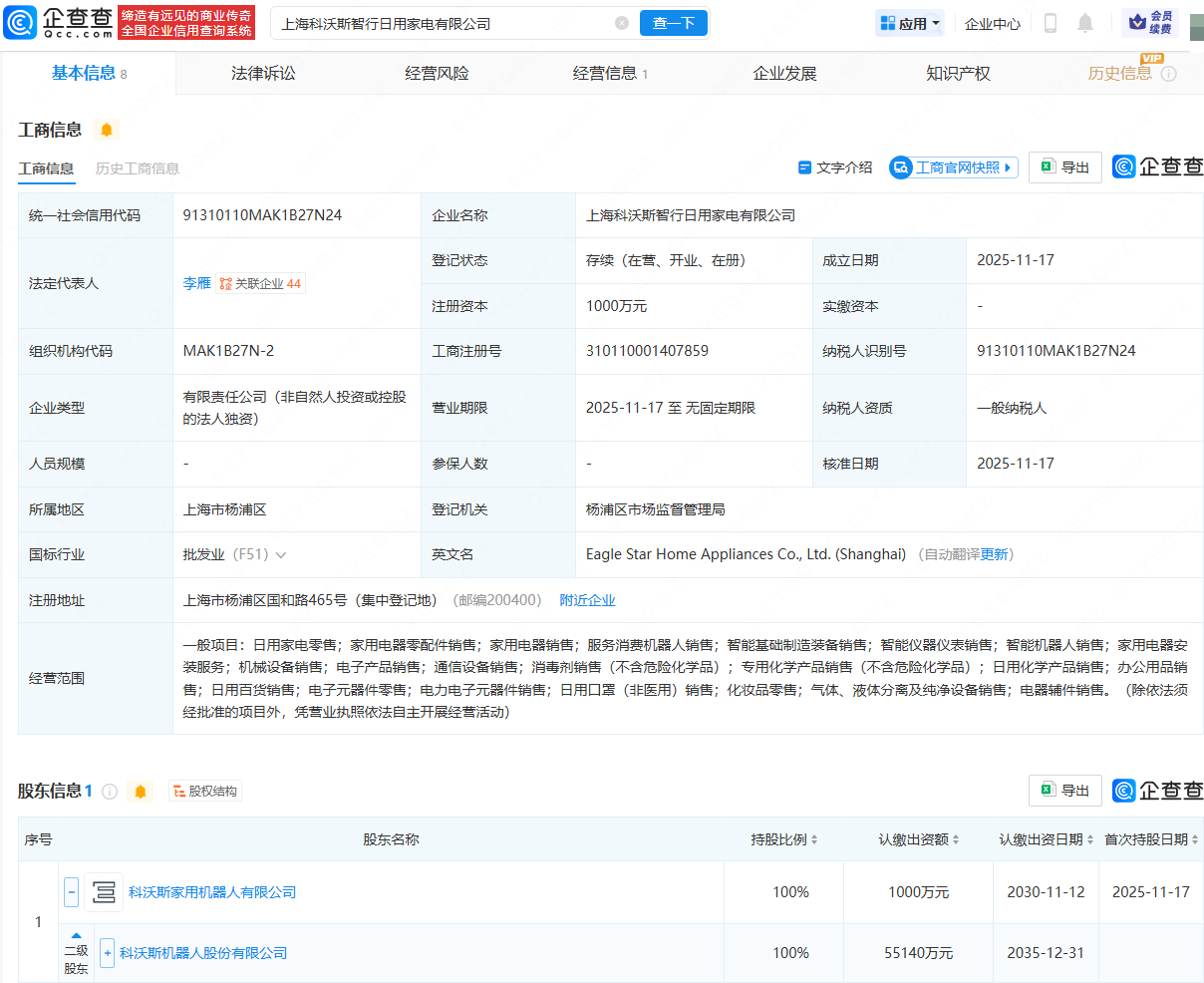Clear the search box text
Viewport: 1204px width, 983px height.
(x=622, y=23)
